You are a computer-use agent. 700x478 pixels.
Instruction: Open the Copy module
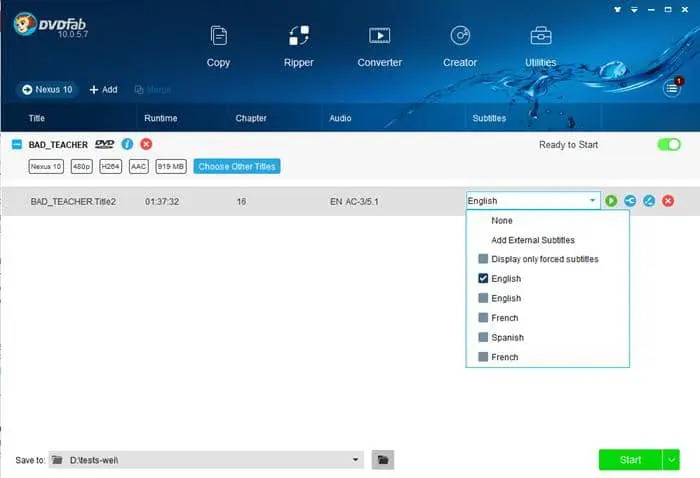coord(218,46)
